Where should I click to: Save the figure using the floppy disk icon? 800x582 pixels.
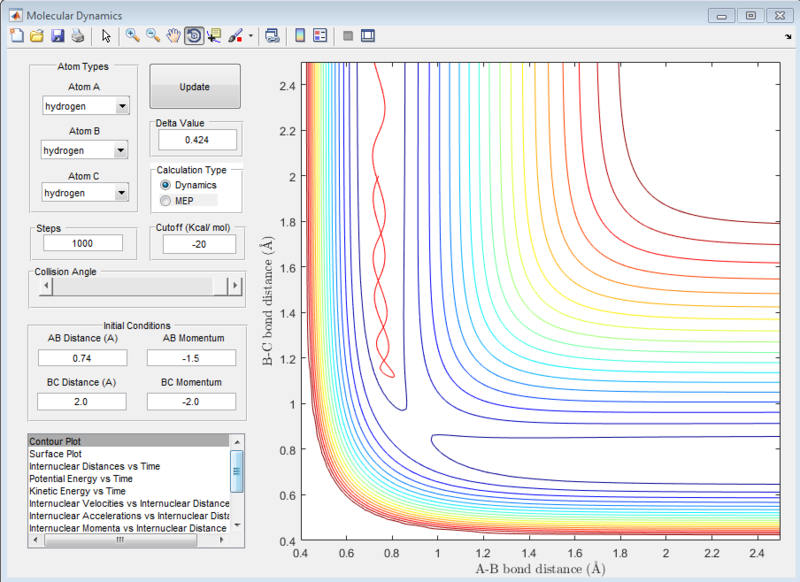(x=57, y=36)
